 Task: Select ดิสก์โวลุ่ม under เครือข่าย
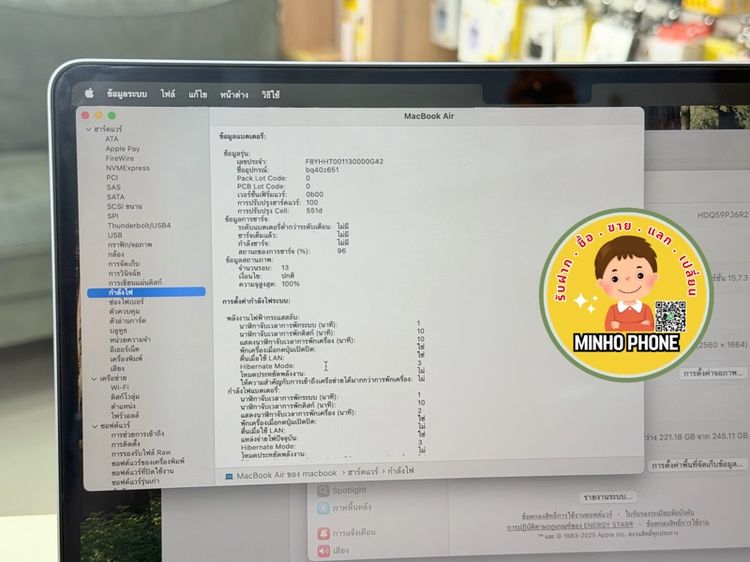125,397
